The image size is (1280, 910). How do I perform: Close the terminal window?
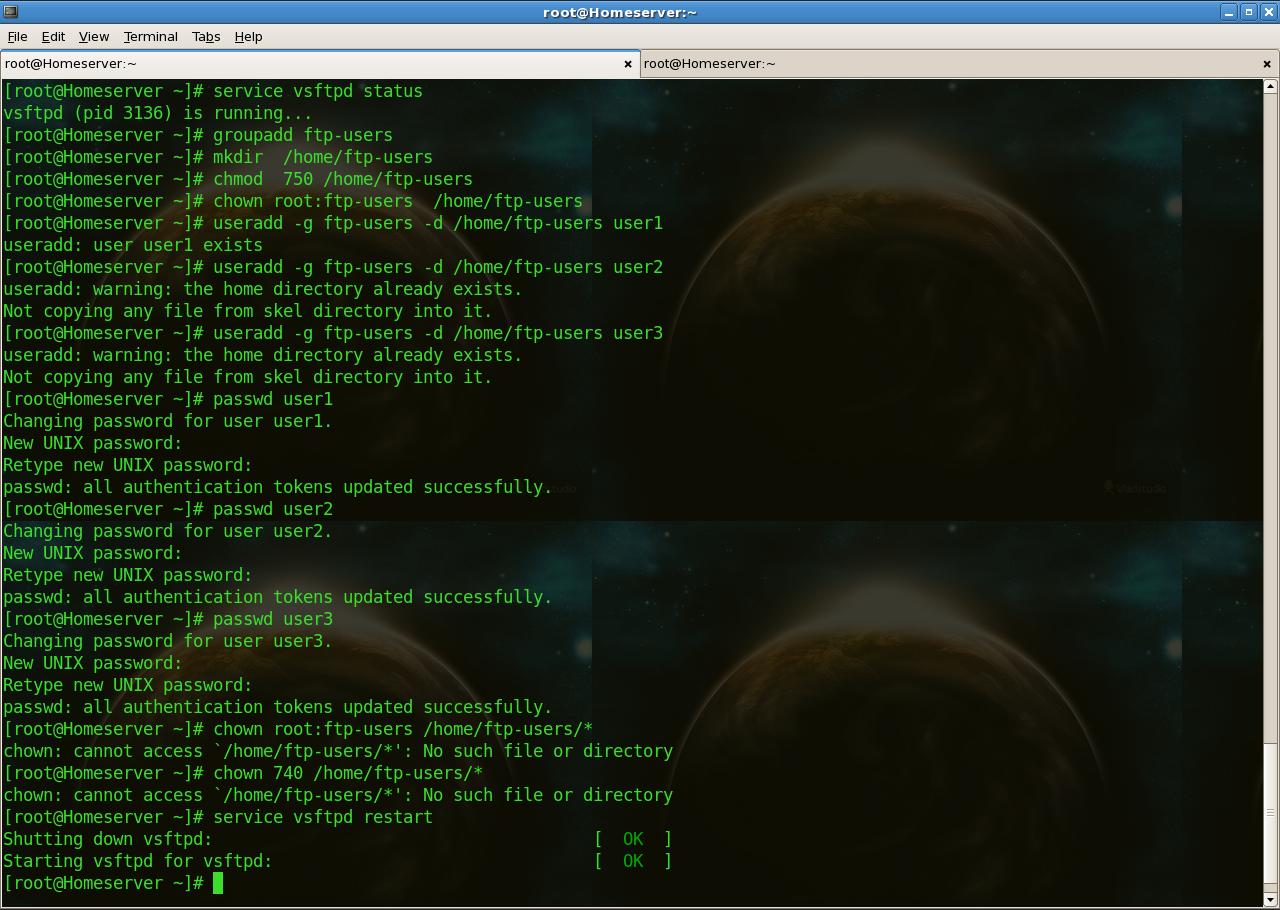tap(1268, 12)
